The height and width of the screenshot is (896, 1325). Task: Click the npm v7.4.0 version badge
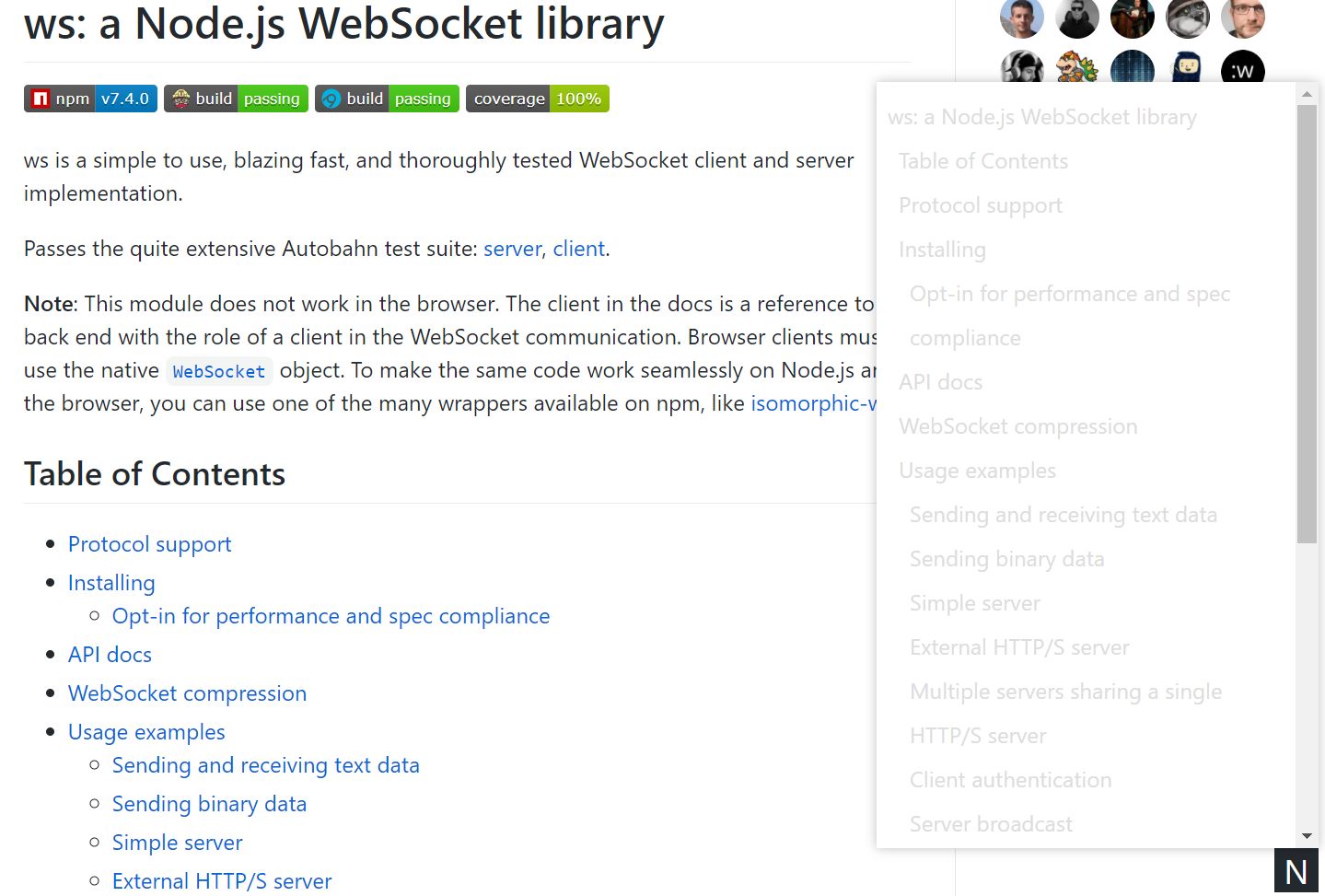89,99
